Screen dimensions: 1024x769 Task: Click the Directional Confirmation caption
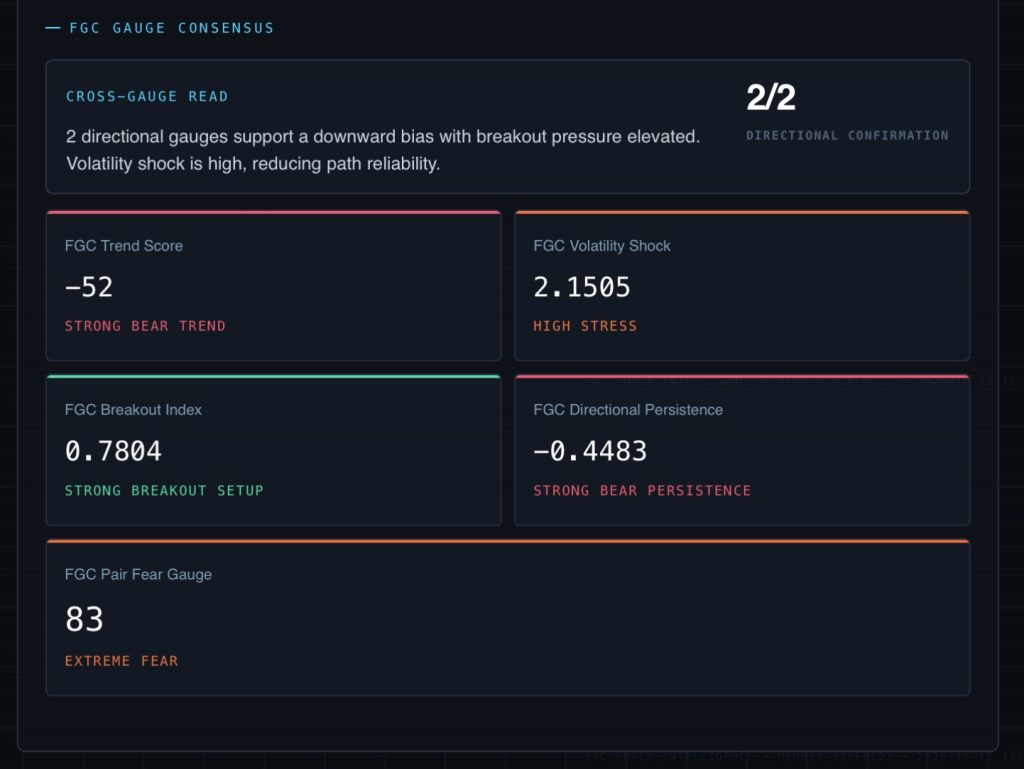coord(847,136)
